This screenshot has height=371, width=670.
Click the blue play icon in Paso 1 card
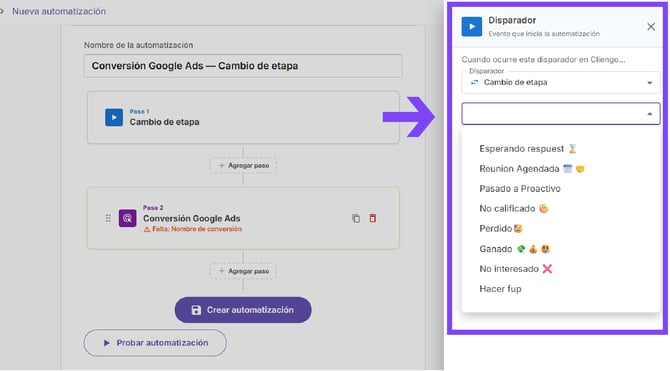pos(114,118)
